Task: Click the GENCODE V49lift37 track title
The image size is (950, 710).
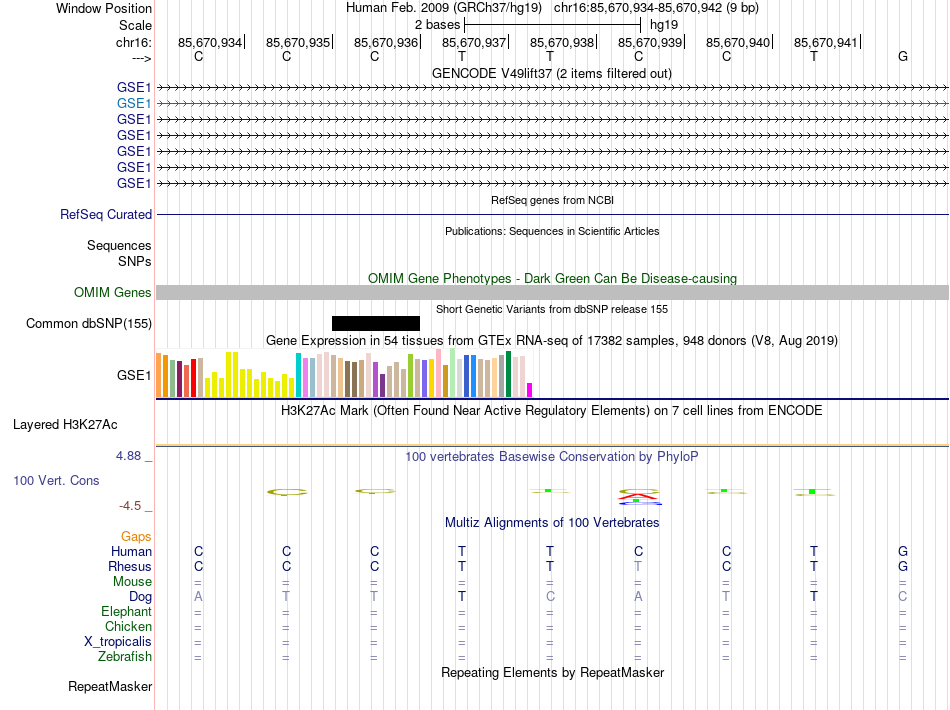Action: pyautogui.click(x=551, y=73)
